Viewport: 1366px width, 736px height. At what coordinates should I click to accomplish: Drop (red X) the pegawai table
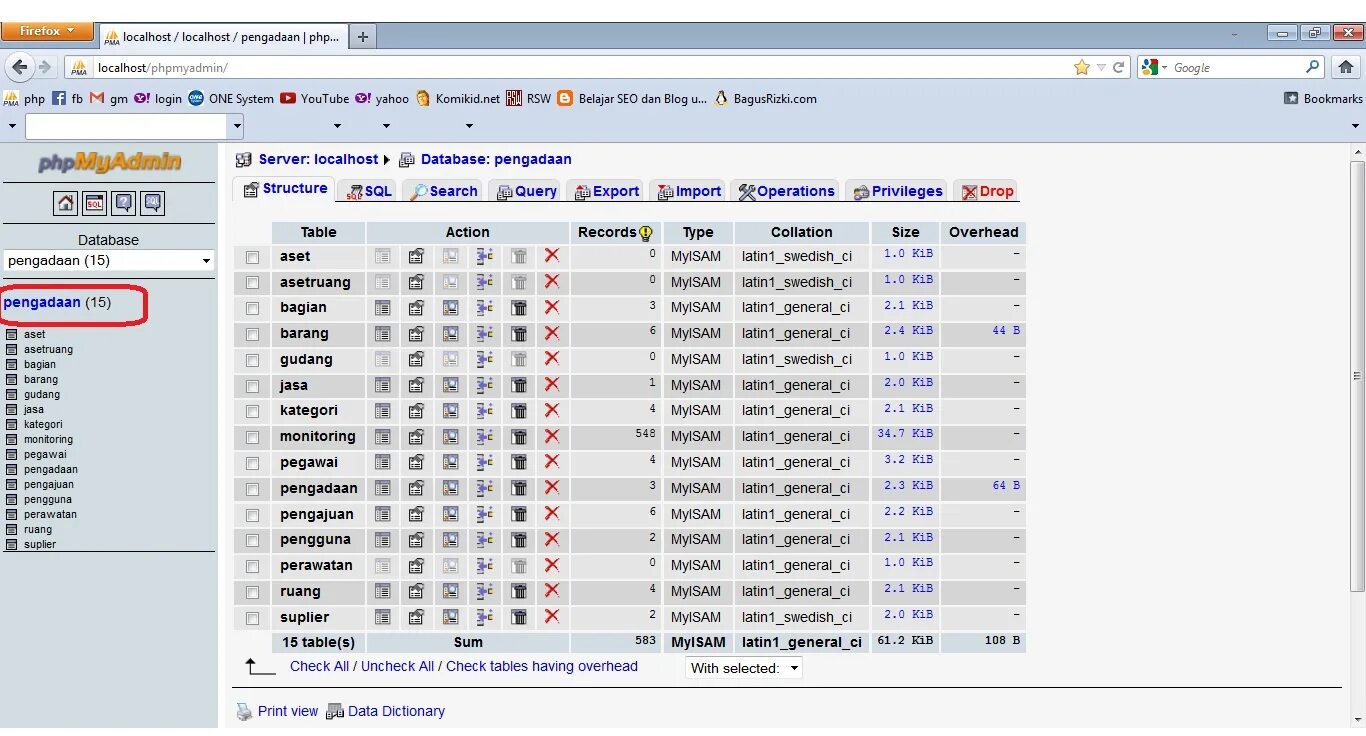click(552, 462)
